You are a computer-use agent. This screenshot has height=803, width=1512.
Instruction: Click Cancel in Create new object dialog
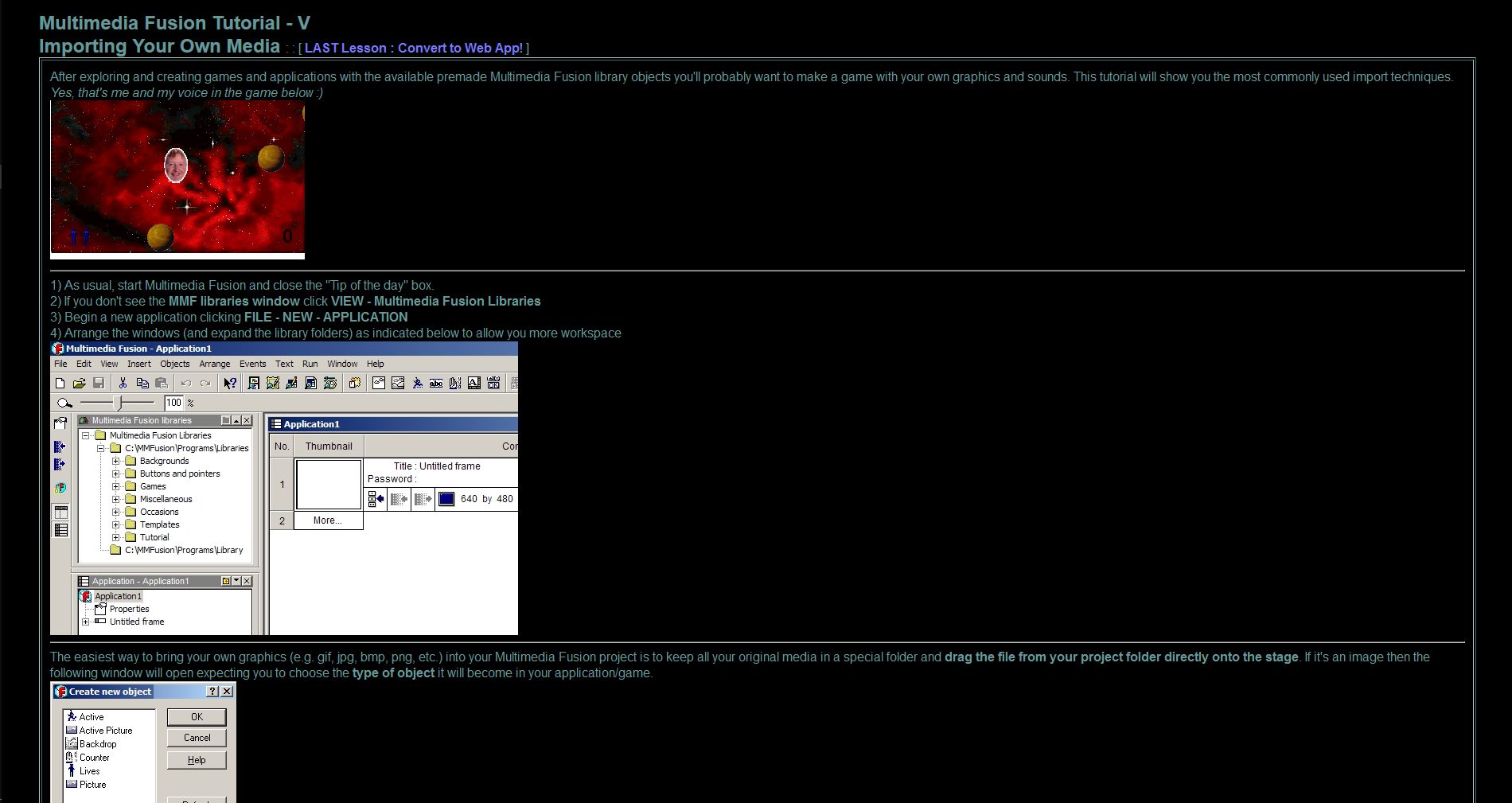[x=197, y=738]
